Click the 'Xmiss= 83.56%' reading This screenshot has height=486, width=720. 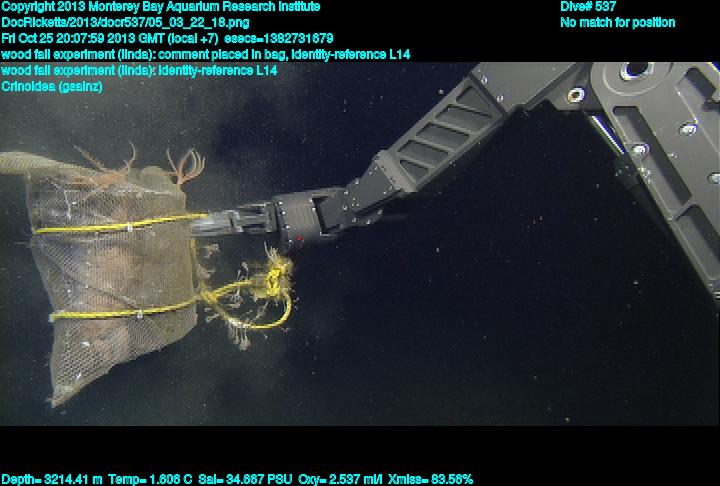(x=430, y=480)
